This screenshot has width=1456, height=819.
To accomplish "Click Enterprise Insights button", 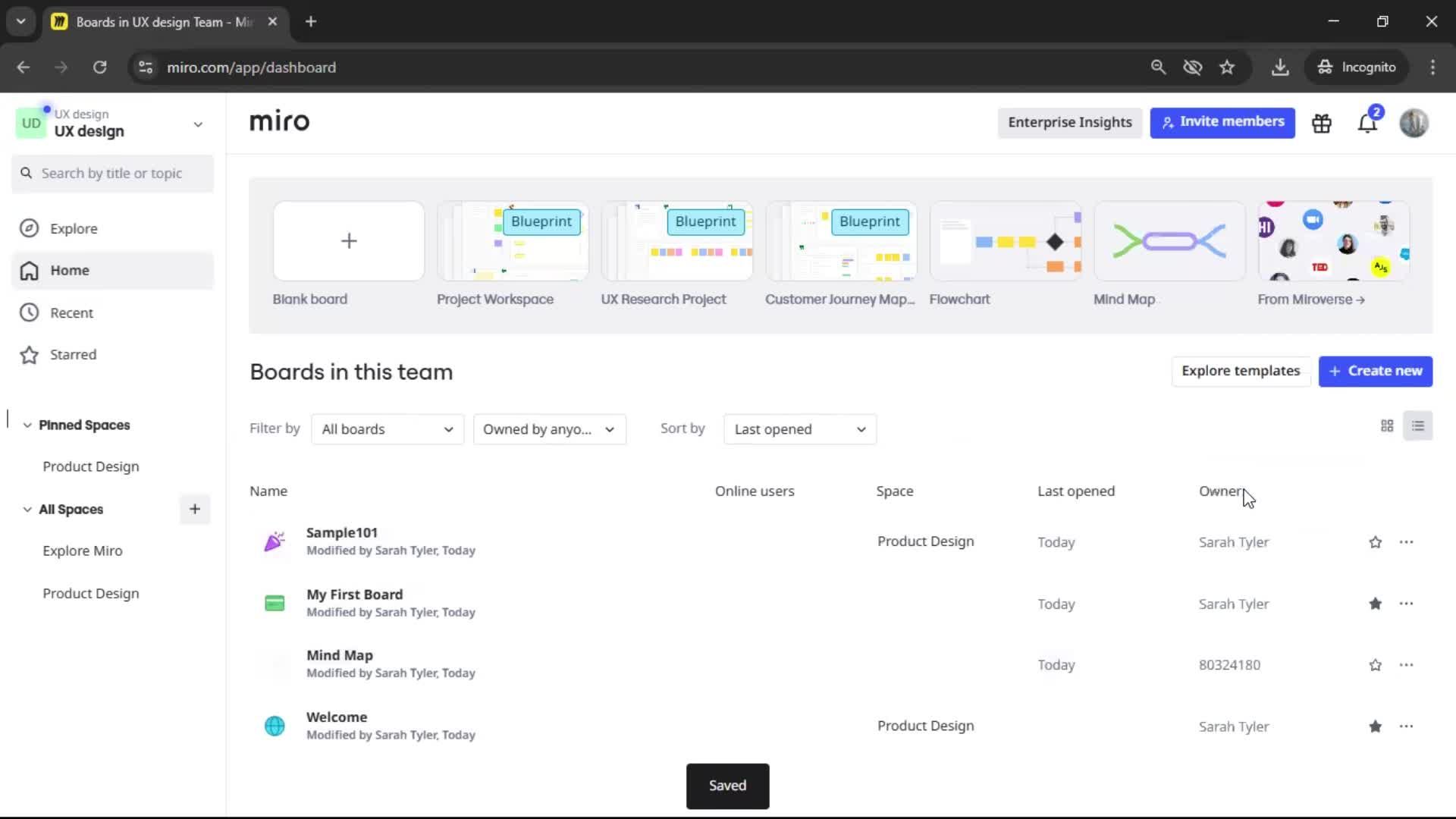I will (1070, 122).
